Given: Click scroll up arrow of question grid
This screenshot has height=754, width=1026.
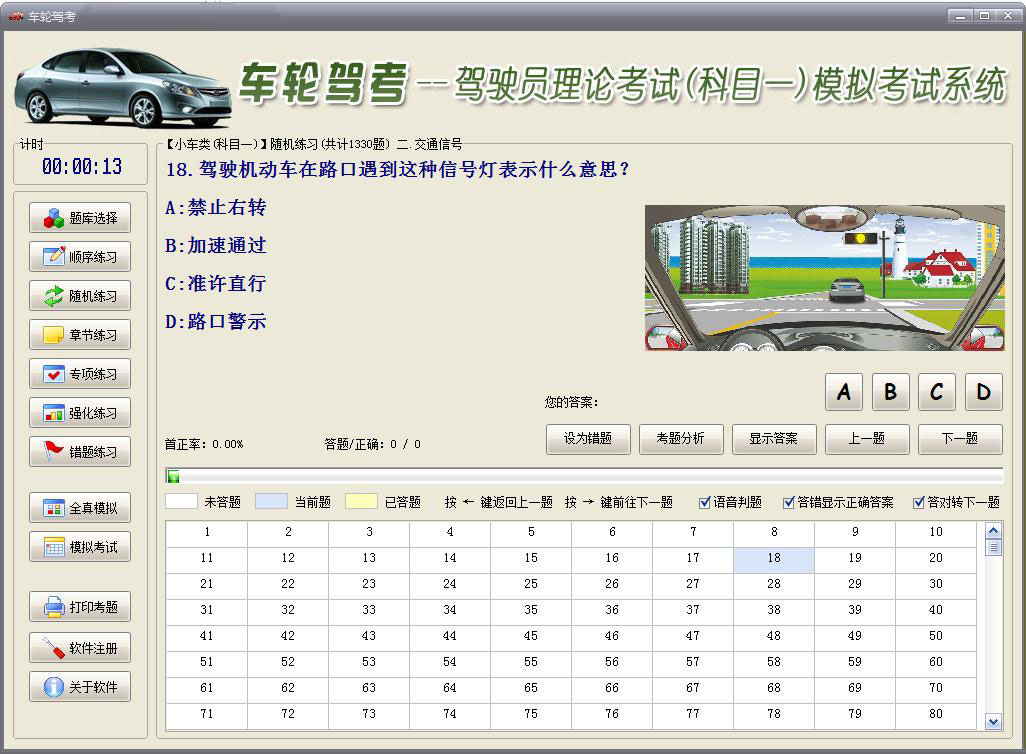Looking at the screenshot, I should 993,531.
